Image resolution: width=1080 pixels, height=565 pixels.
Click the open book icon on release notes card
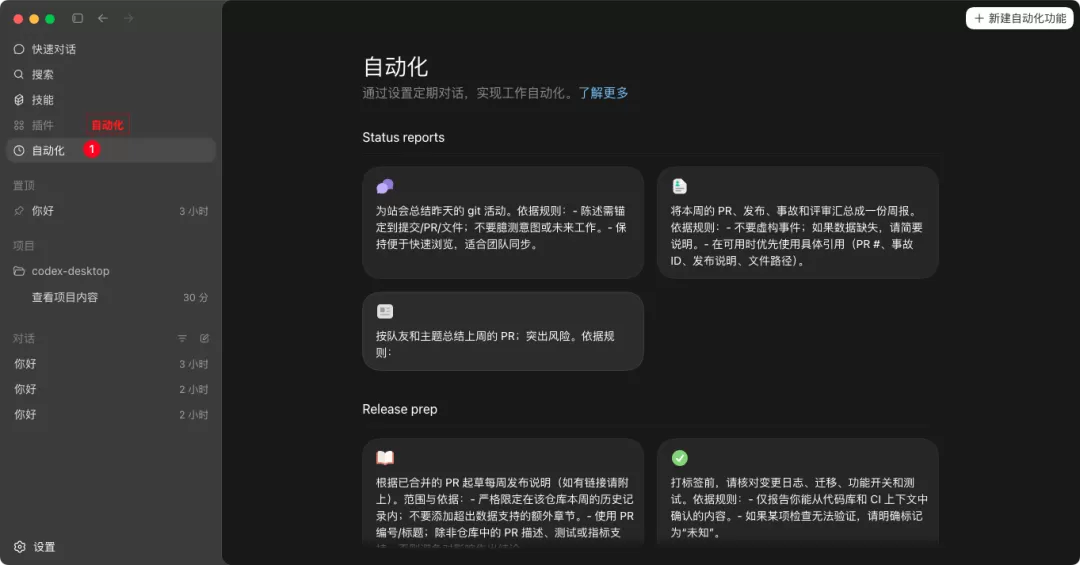coord(385,458)
